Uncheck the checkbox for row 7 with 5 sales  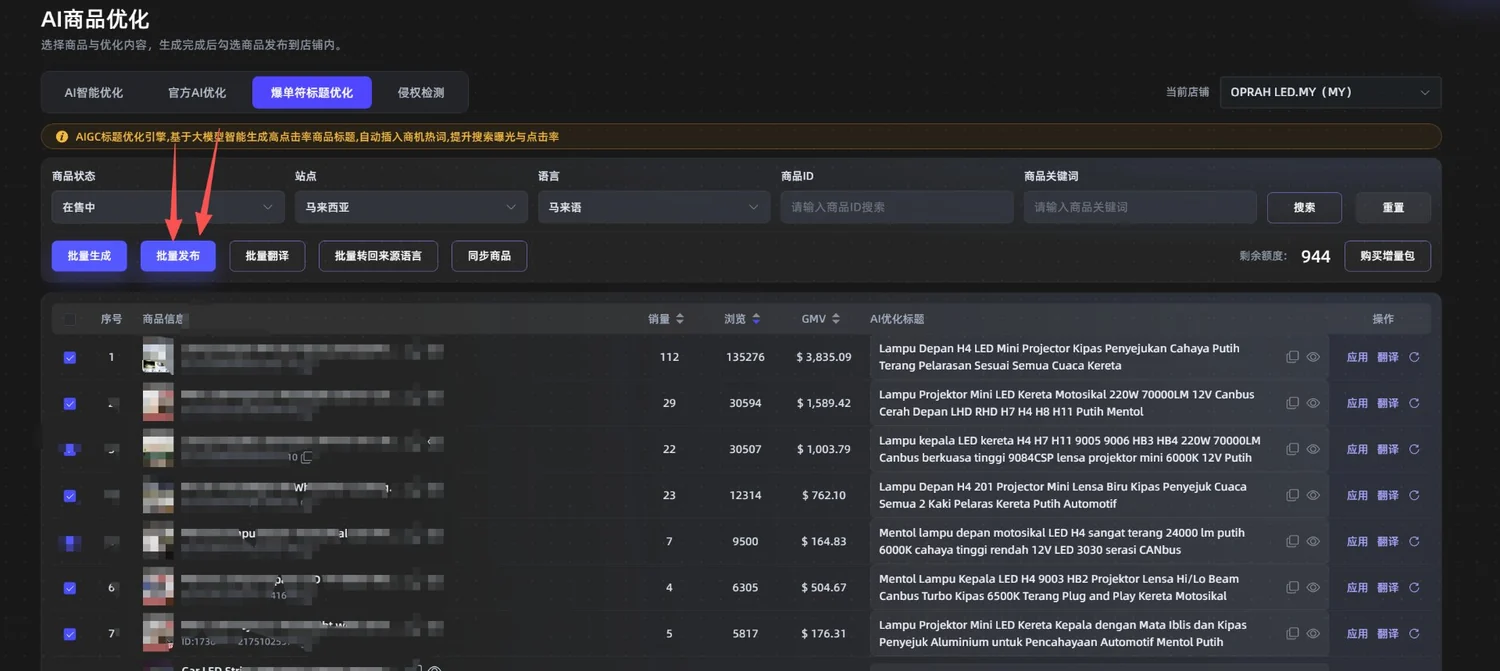pyautogui.click(x=70, y=634)
